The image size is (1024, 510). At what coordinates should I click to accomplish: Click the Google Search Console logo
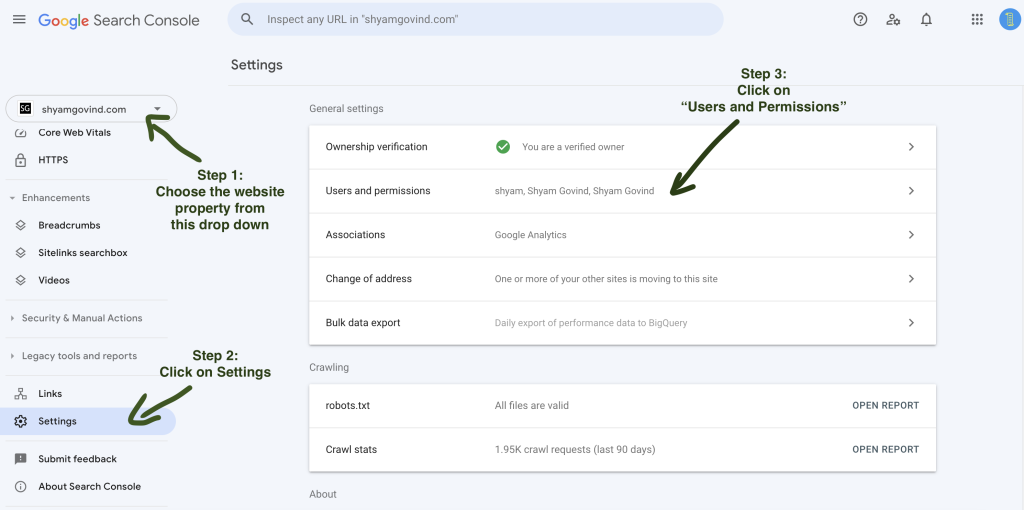tap(119, 20)
